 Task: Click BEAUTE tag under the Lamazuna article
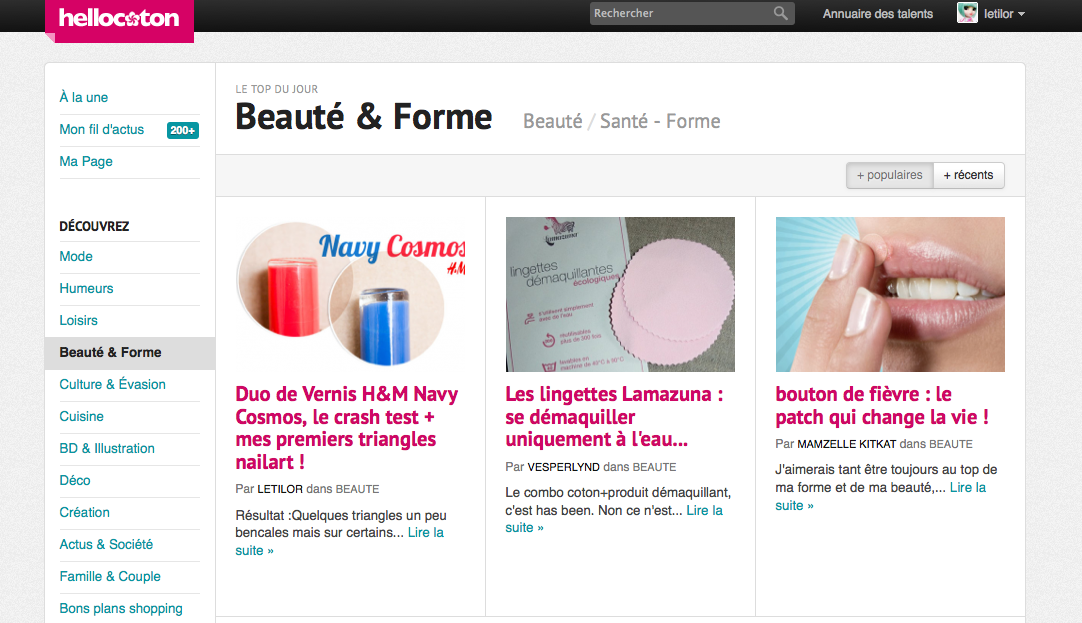pos(654,467)
